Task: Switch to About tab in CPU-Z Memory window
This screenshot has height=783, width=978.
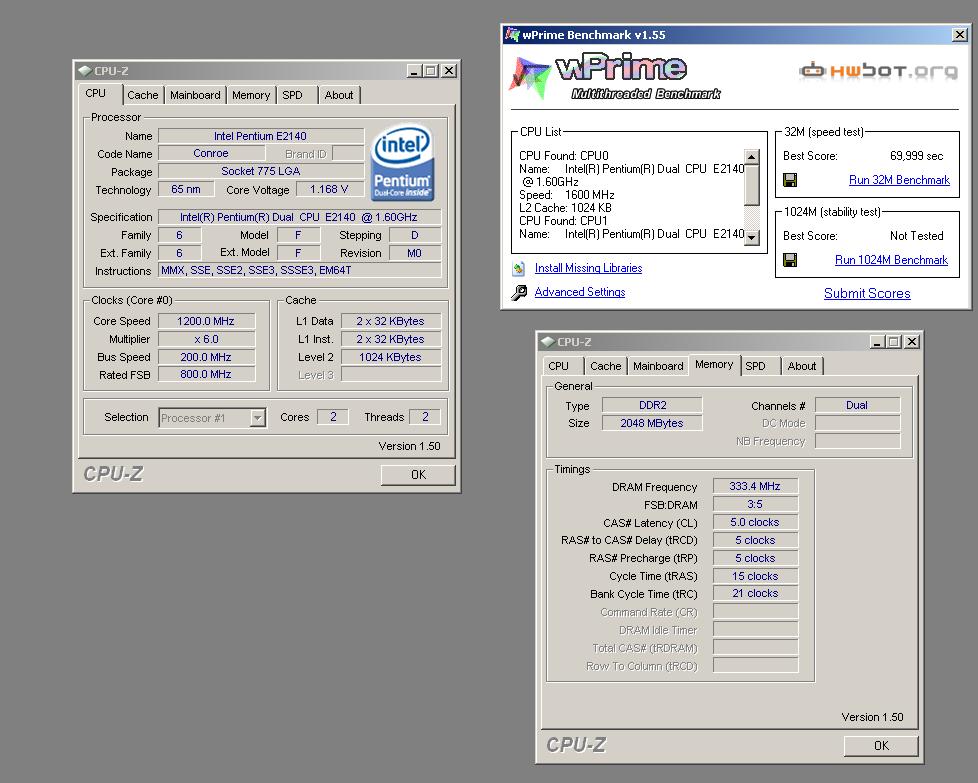Action: pyautogui.click(x=801, y=366)
